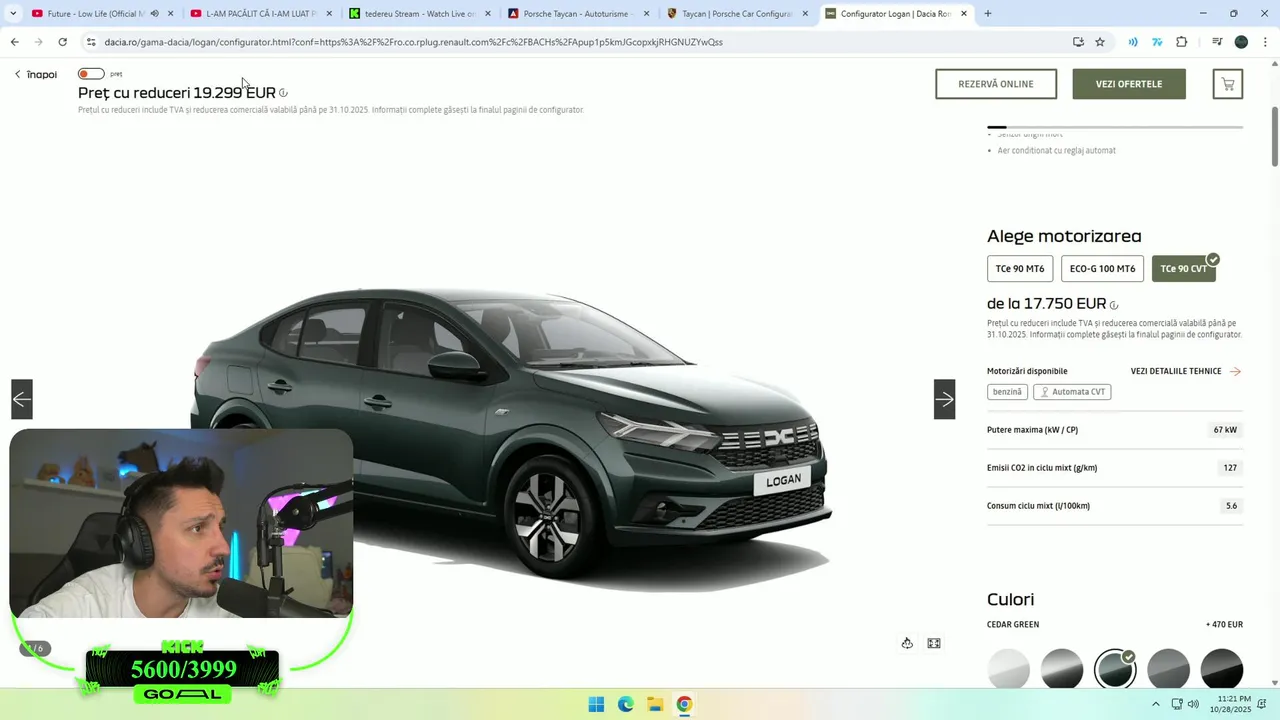Screen dimensions: 1280x720
Task: Choose the black color swatch
Action: coord(1222,669)
